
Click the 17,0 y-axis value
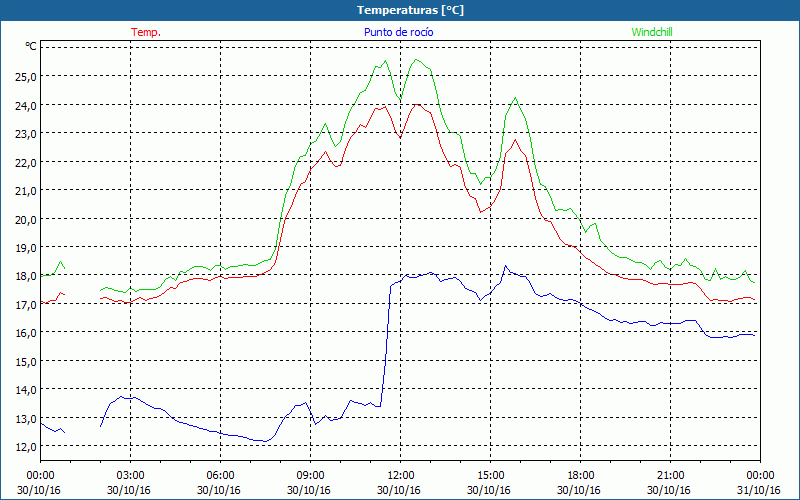tap(27, 304)
